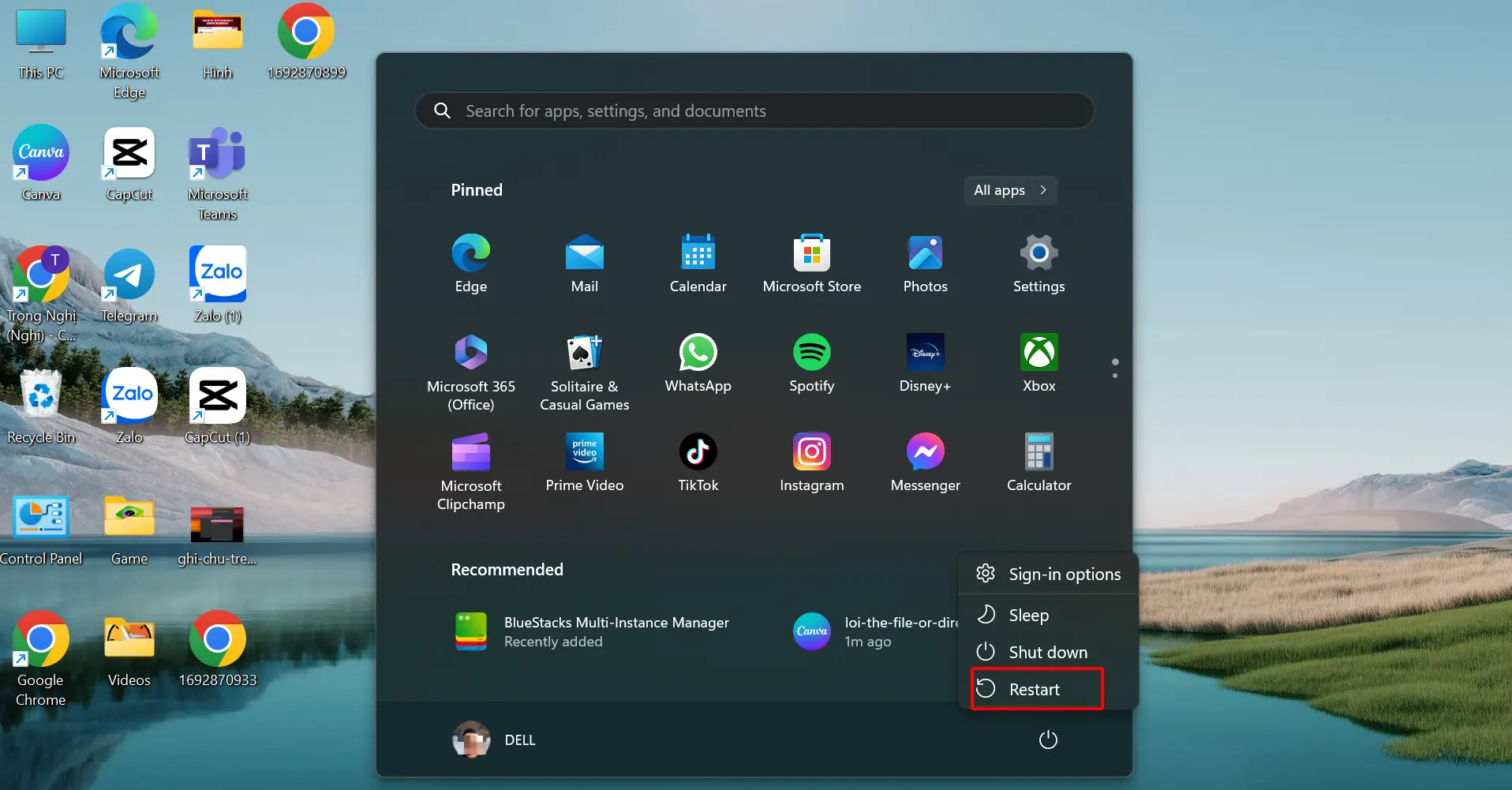Viewport: 1512px width, 790px height.
Task: Open BlueStacks Multi-Instance Manager recommendation
Action: pos(593,631)
